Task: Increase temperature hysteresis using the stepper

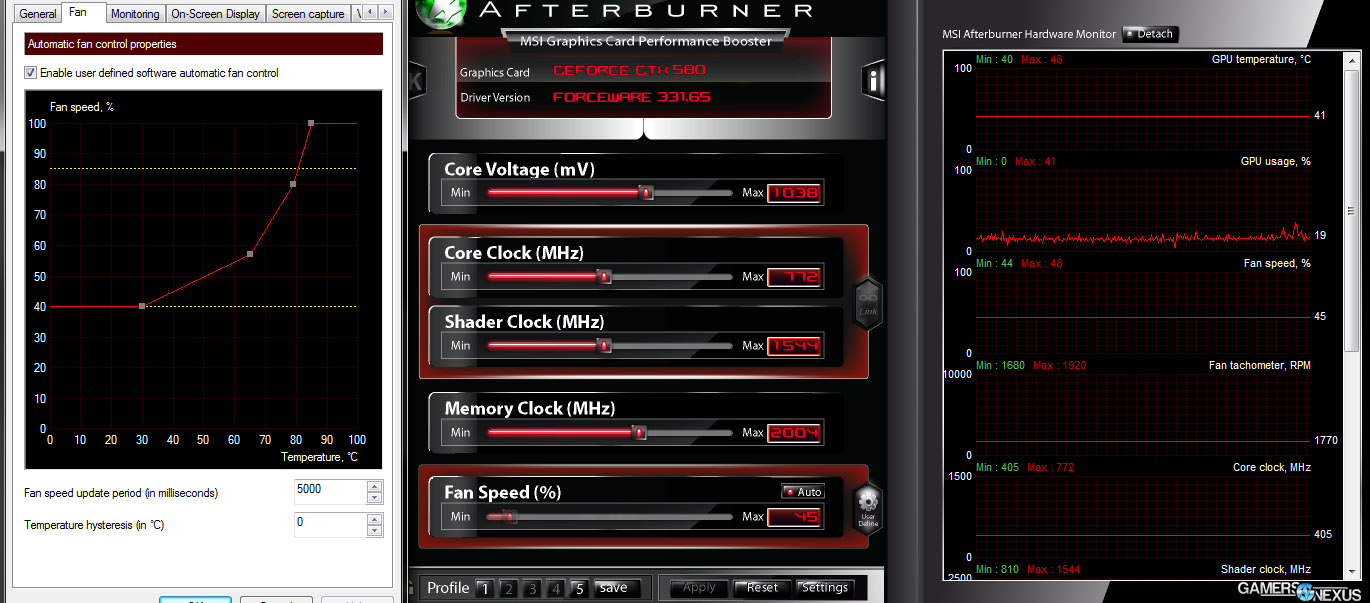Action: pyautogui.click(x=374, y=519)
